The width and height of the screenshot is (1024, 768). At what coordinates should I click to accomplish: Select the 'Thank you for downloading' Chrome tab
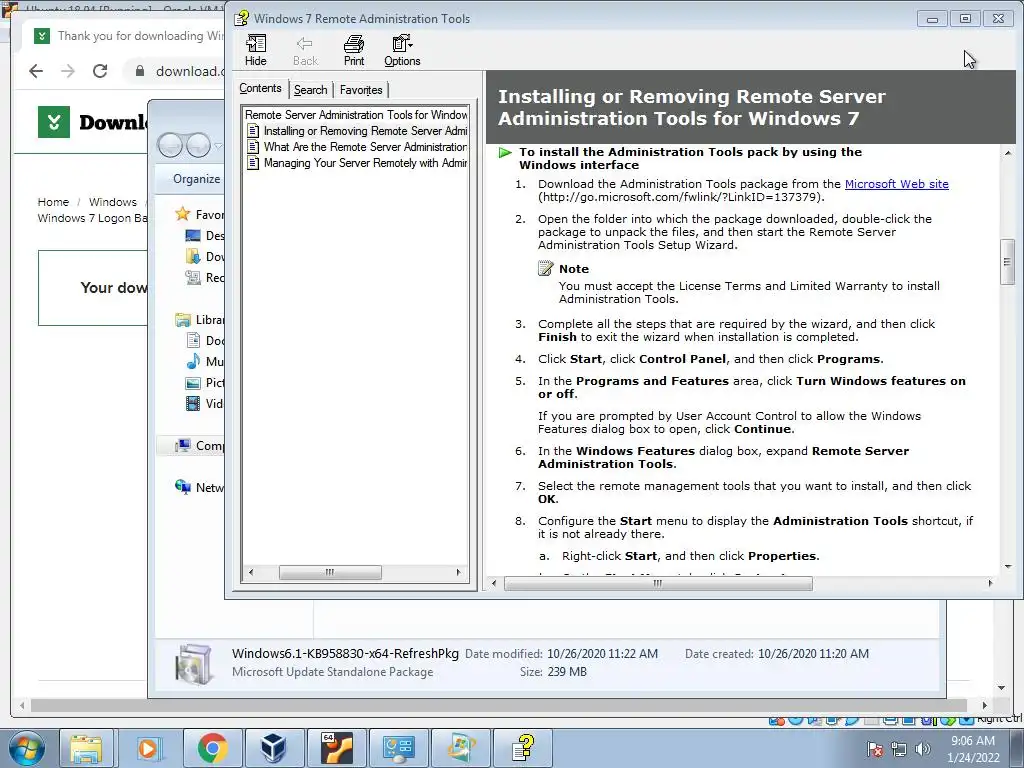[x=127, y=36]
